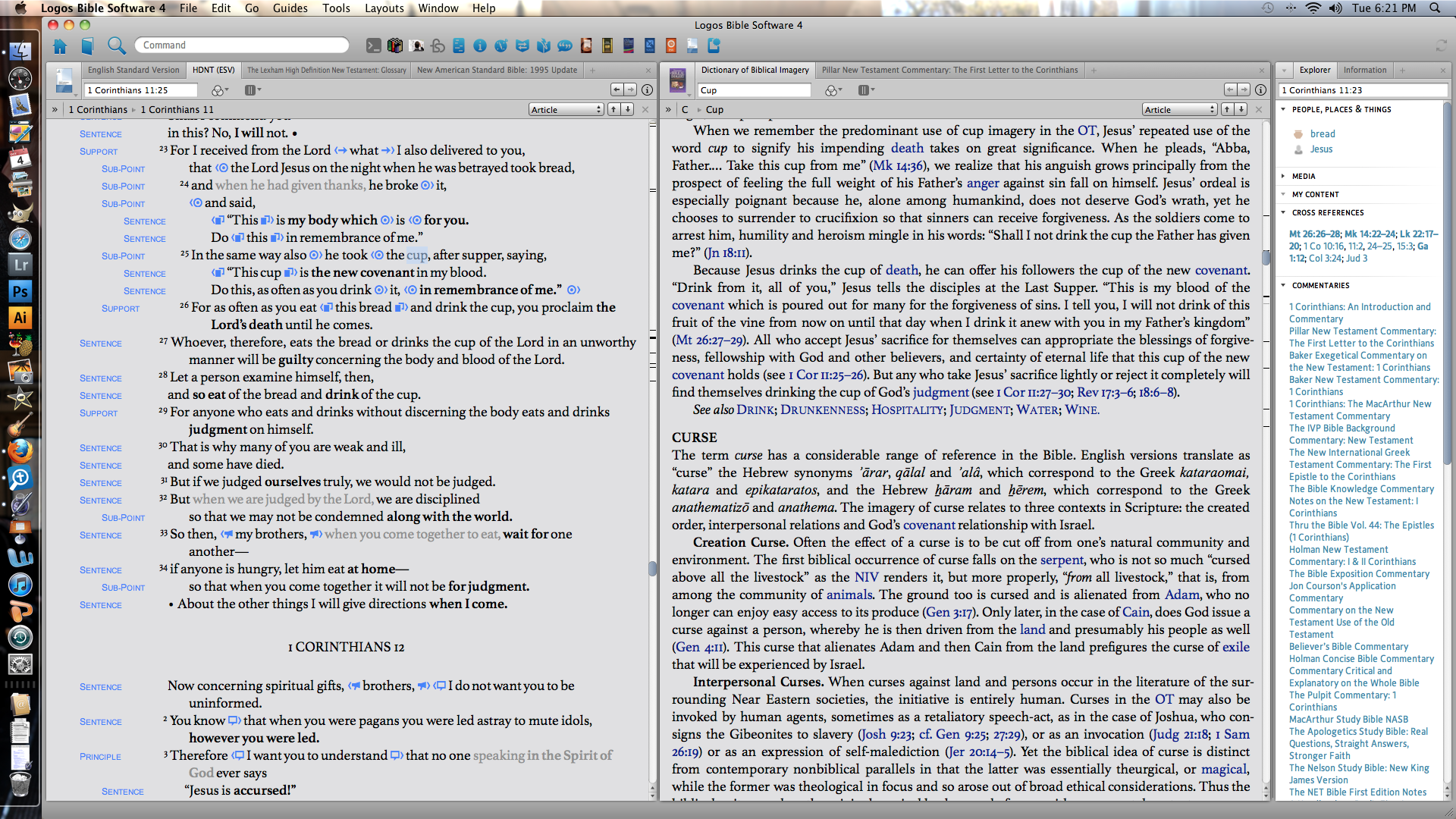Add a new tab in the HDNT panel
Screen dimensions: 1456x819
click(593, 71)
